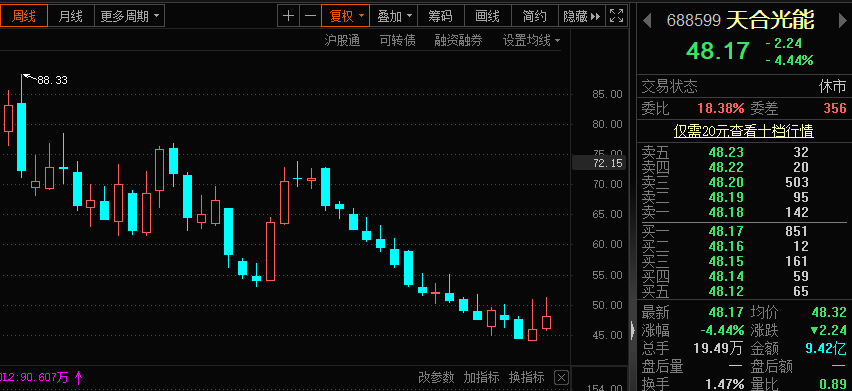Close the indicator panel with X icon
Screen dimensions: 852x391
pyautogui.click(x=562, y=377)
